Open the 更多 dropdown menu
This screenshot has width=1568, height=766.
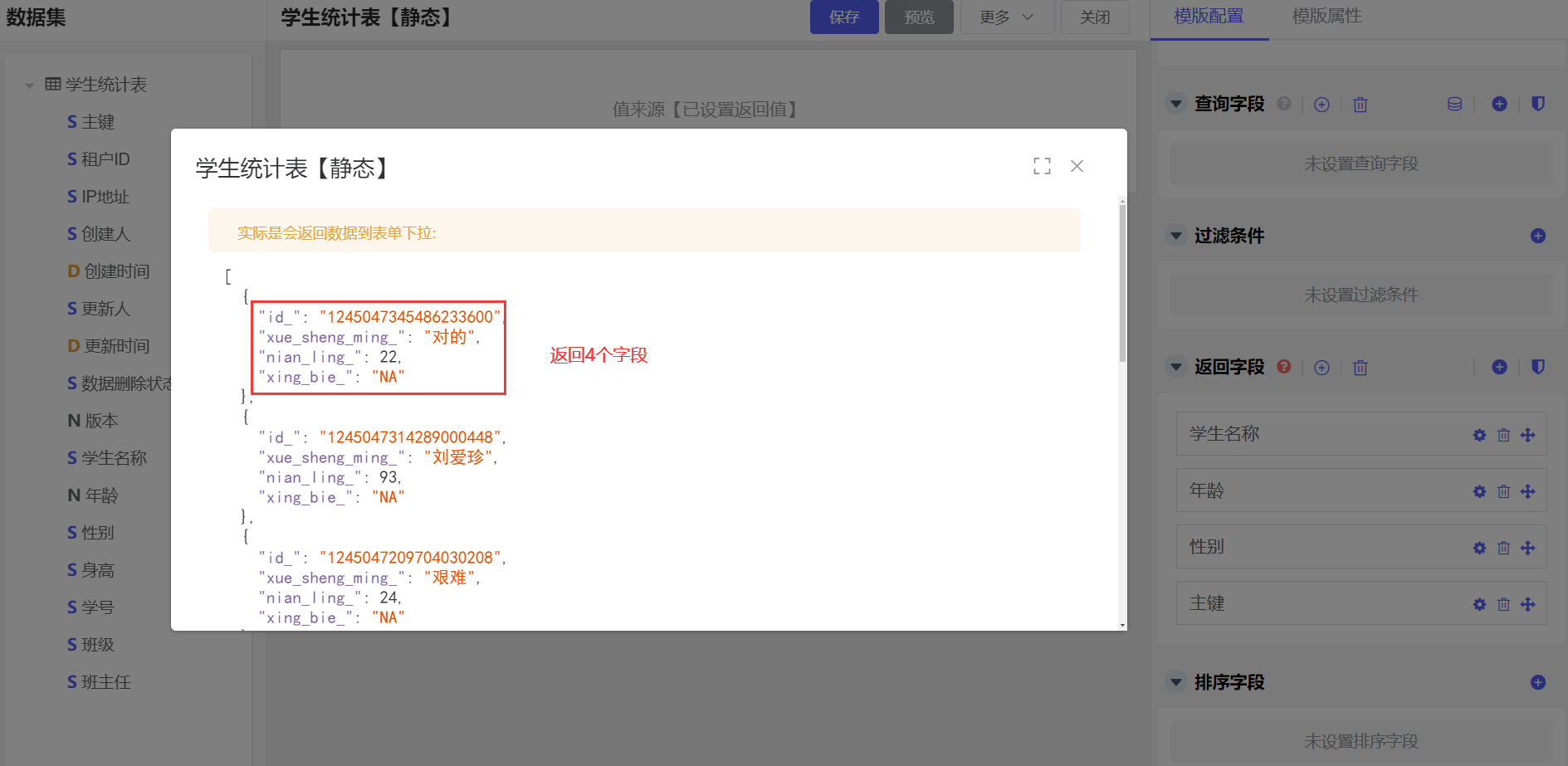[x=1006, y=17]
